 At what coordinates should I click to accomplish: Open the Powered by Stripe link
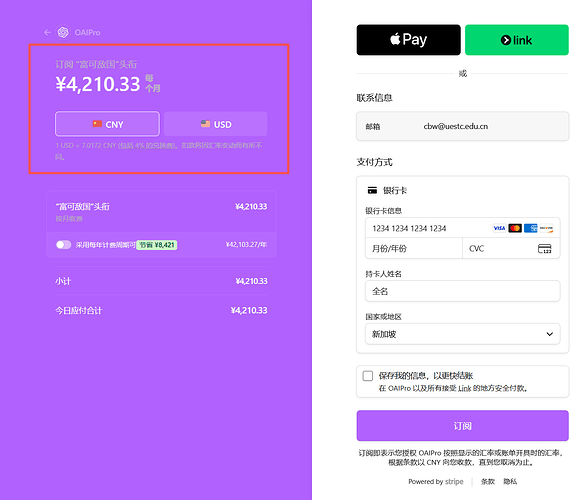pyautogui.click(x=436, y=482)
